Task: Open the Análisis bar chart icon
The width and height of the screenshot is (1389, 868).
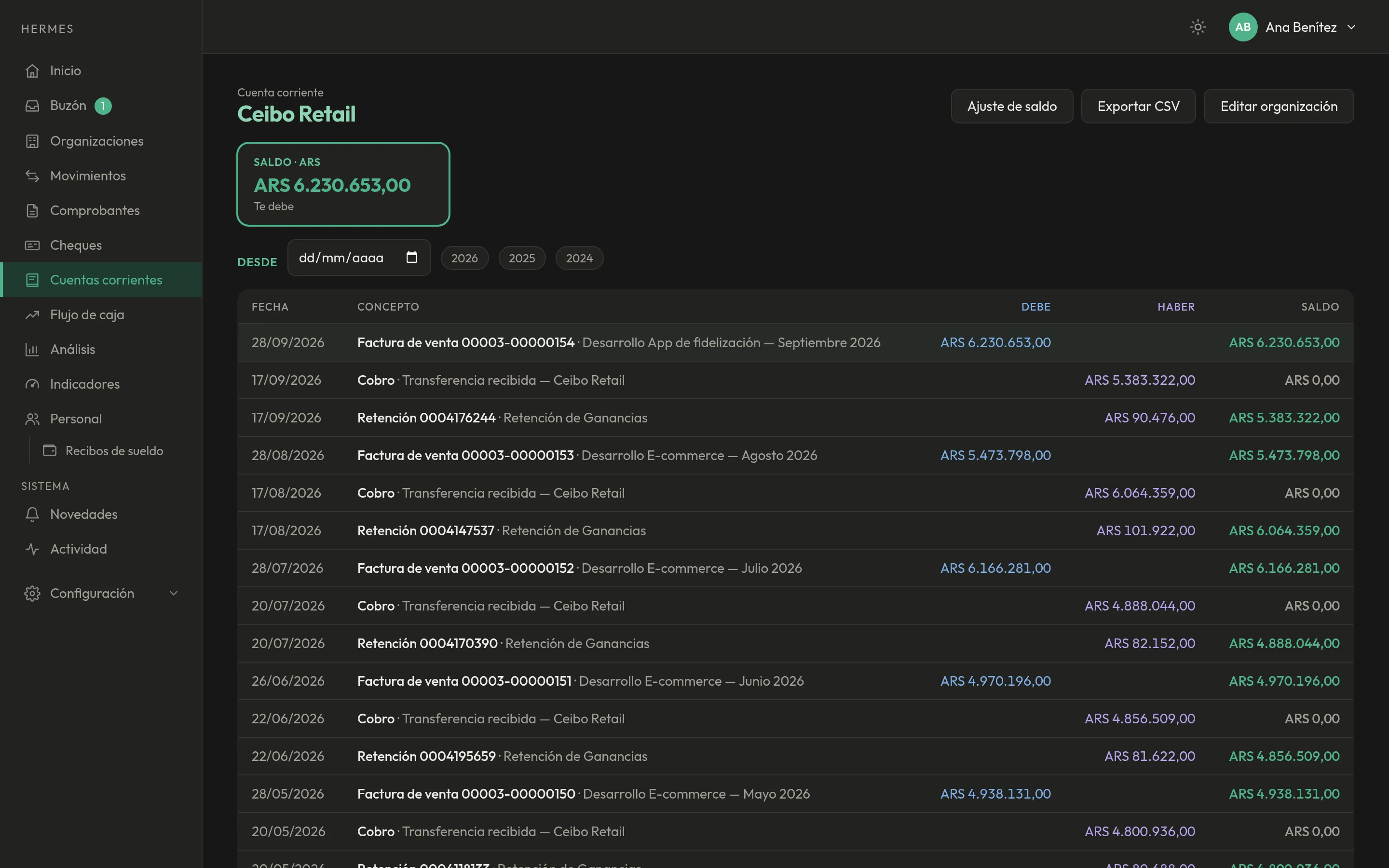Action: [x=32, y=349]
